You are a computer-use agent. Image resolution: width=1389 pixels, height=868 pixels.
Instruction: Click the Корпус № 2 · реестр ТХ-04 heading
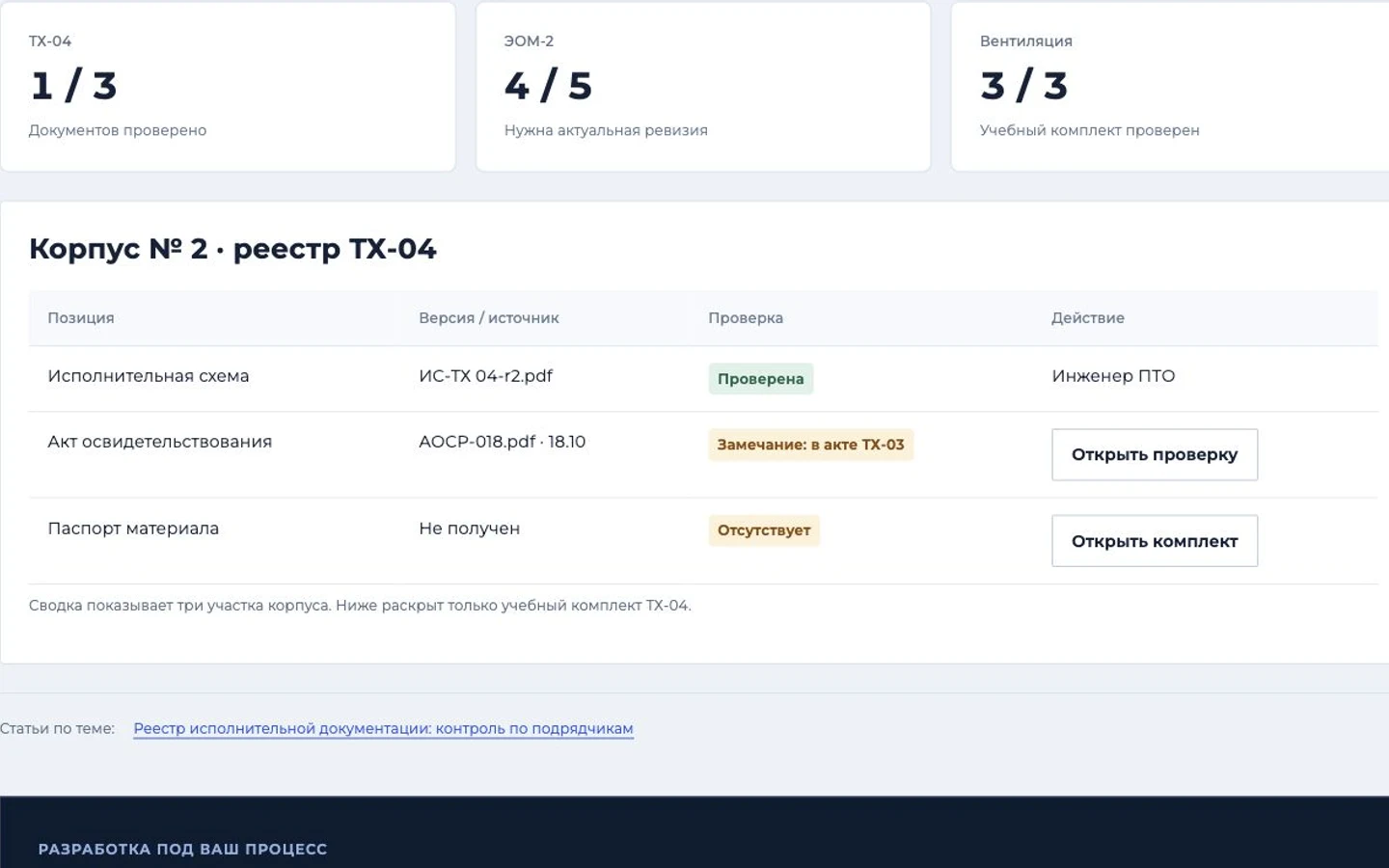(x=232, y=249)
